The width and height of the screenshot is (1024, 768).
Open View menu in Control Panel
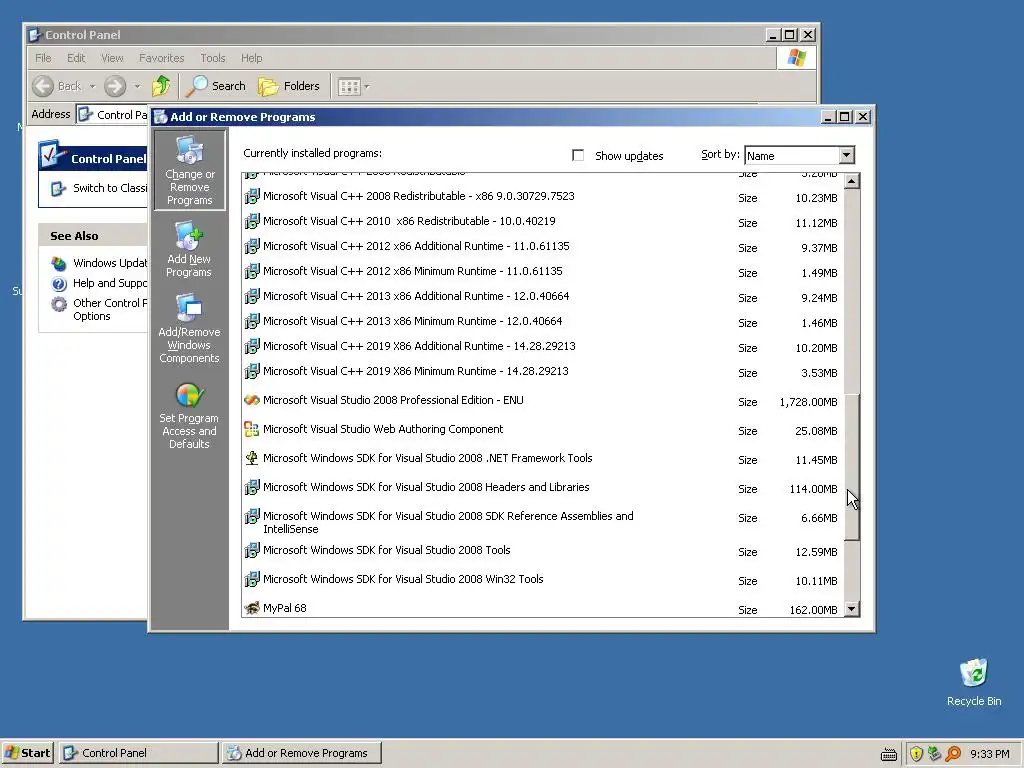coord(112,58)
